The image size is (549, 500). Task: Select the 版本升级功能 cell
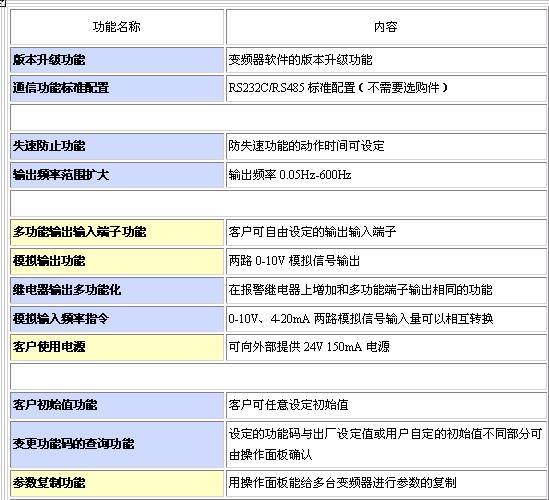(117, 60)
